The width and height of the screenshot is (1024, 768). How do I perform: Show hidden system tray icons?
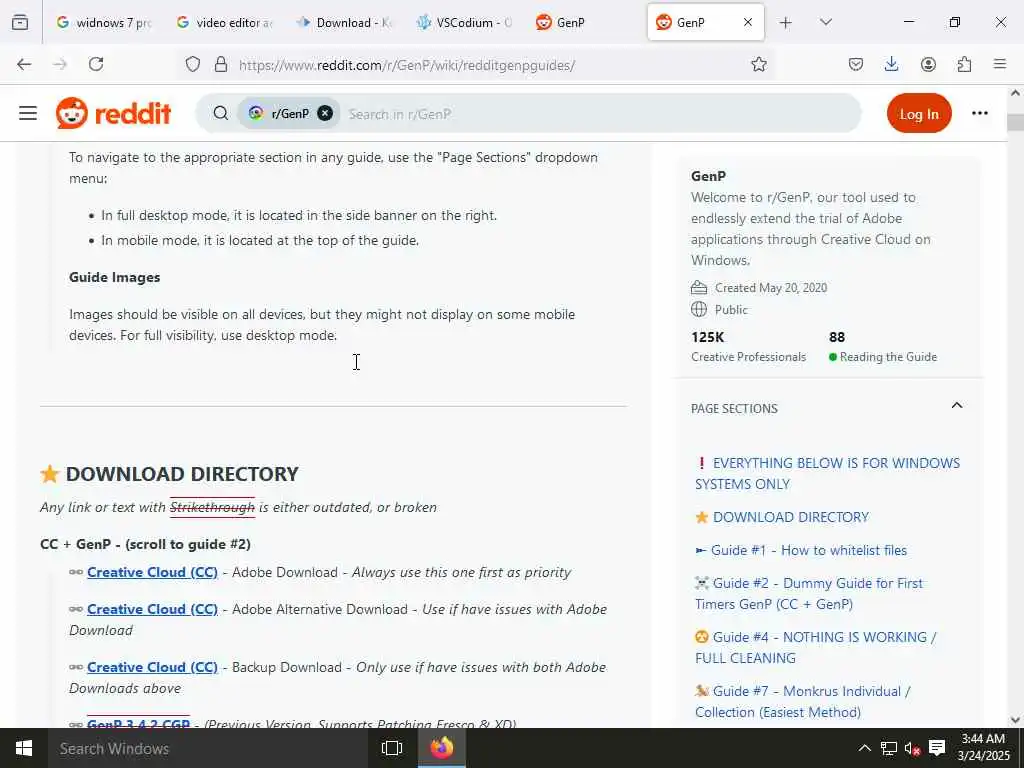click(x=864, y=748)
